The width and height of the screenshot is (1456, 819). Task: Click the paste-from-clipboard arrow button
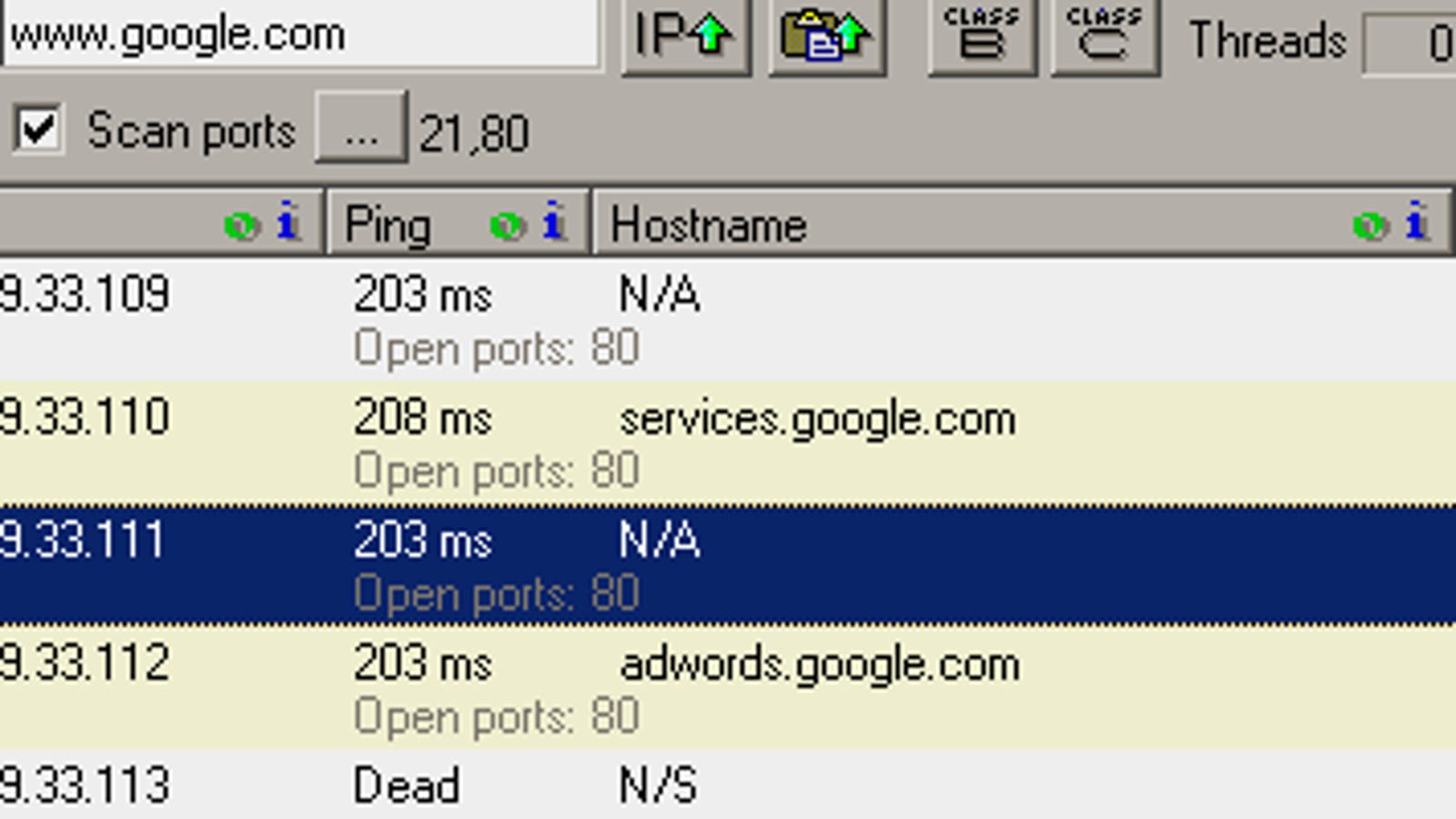click(x=826, y=35)
